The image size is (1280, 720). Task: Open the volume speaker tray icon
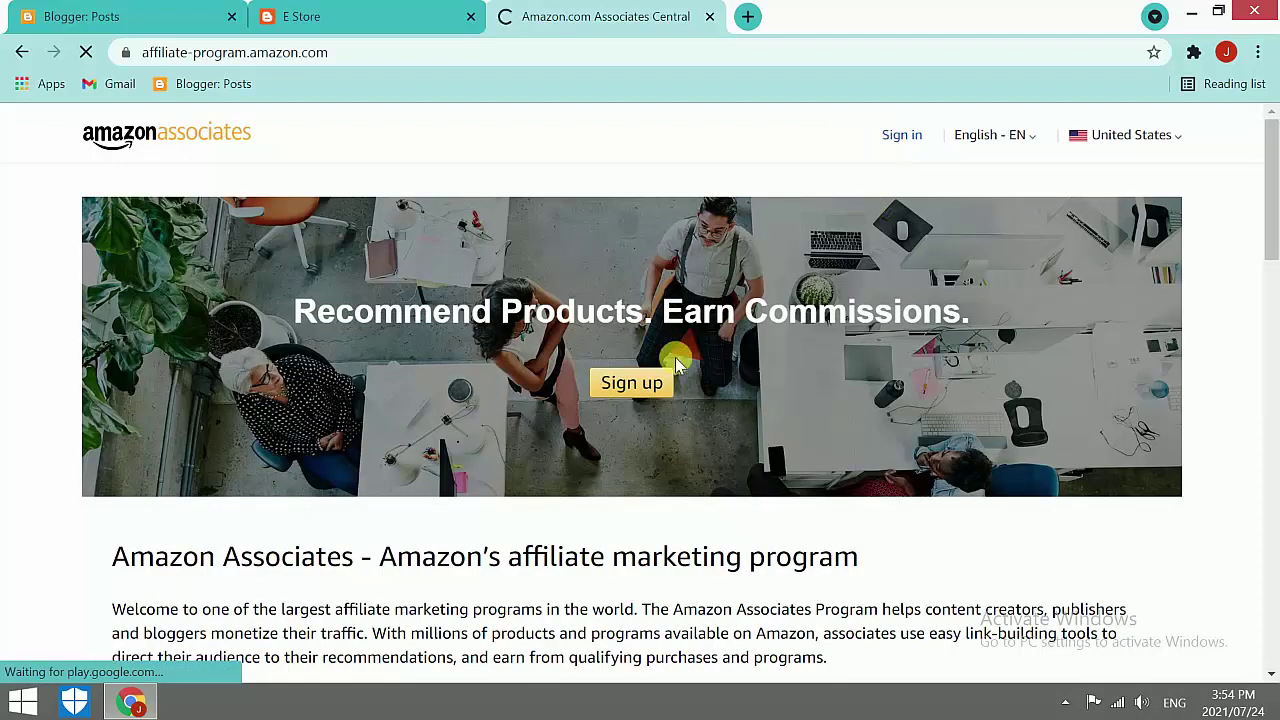pos(1142,702)
